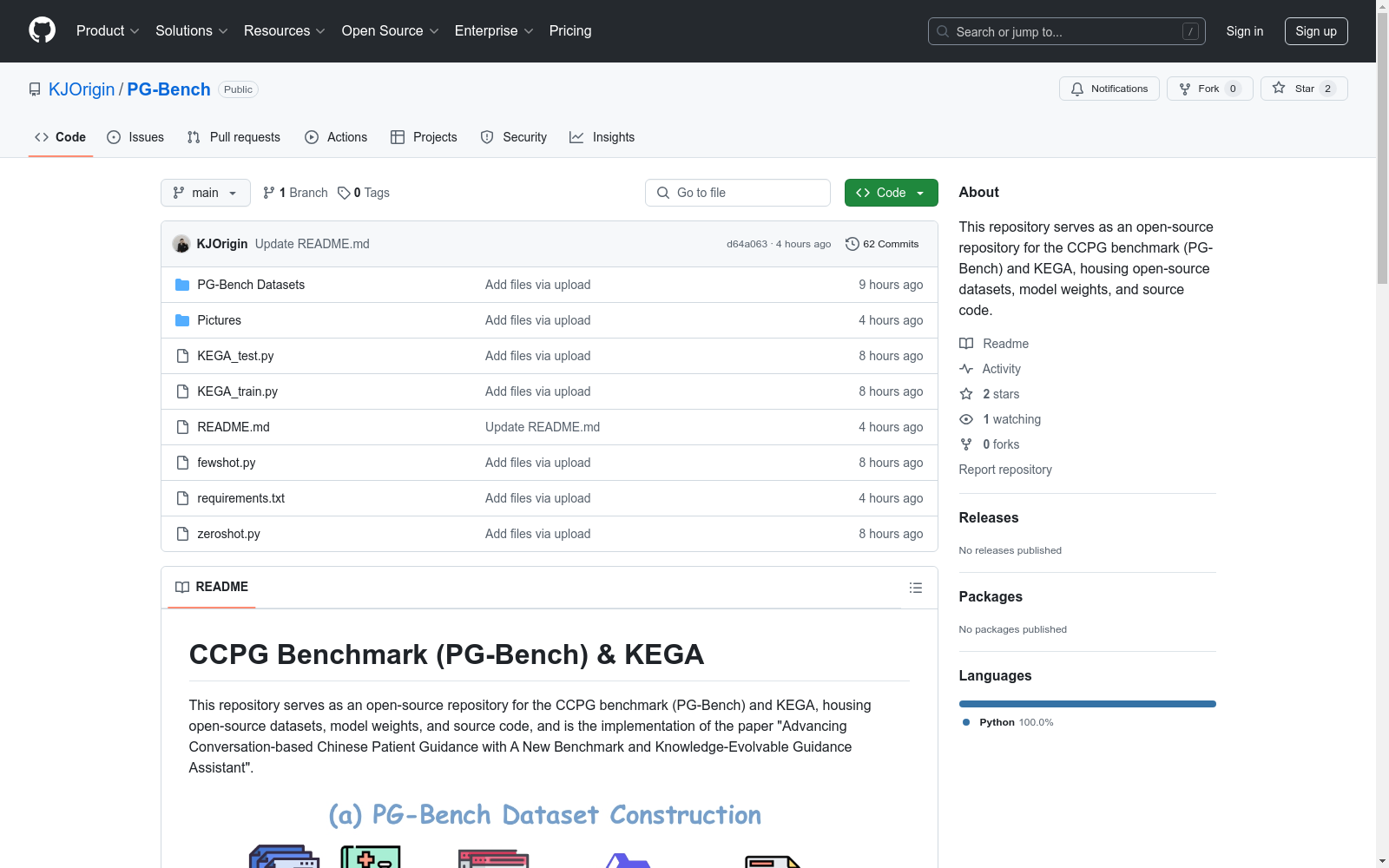
Task: Open the Pull requests tab
Action: (234, 137)
